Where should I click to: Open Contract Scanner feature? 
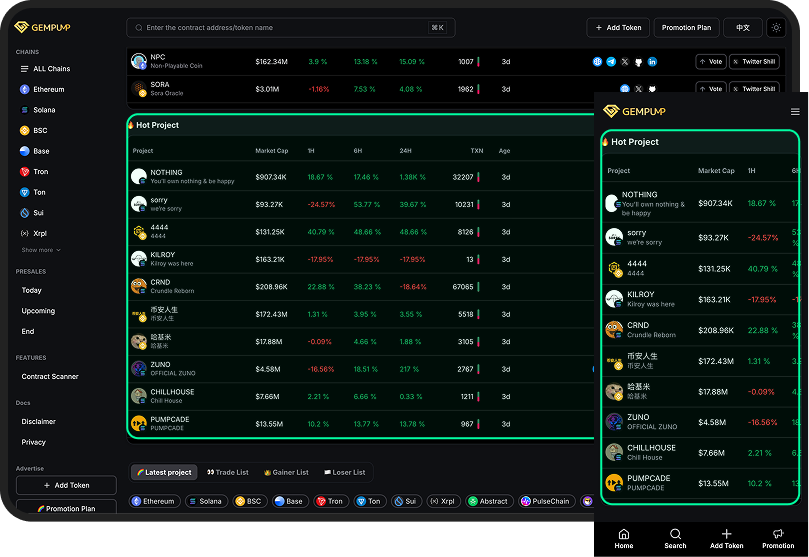pyautogui.click(x=50, y=376)
